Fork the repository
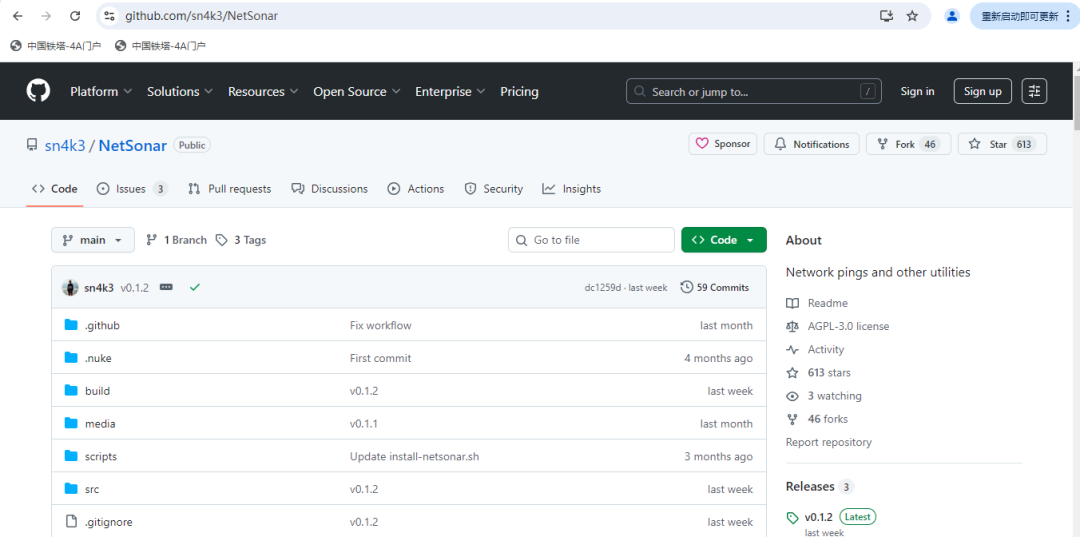The width and height of the screenshot is (1080, 537). [908, 144]
